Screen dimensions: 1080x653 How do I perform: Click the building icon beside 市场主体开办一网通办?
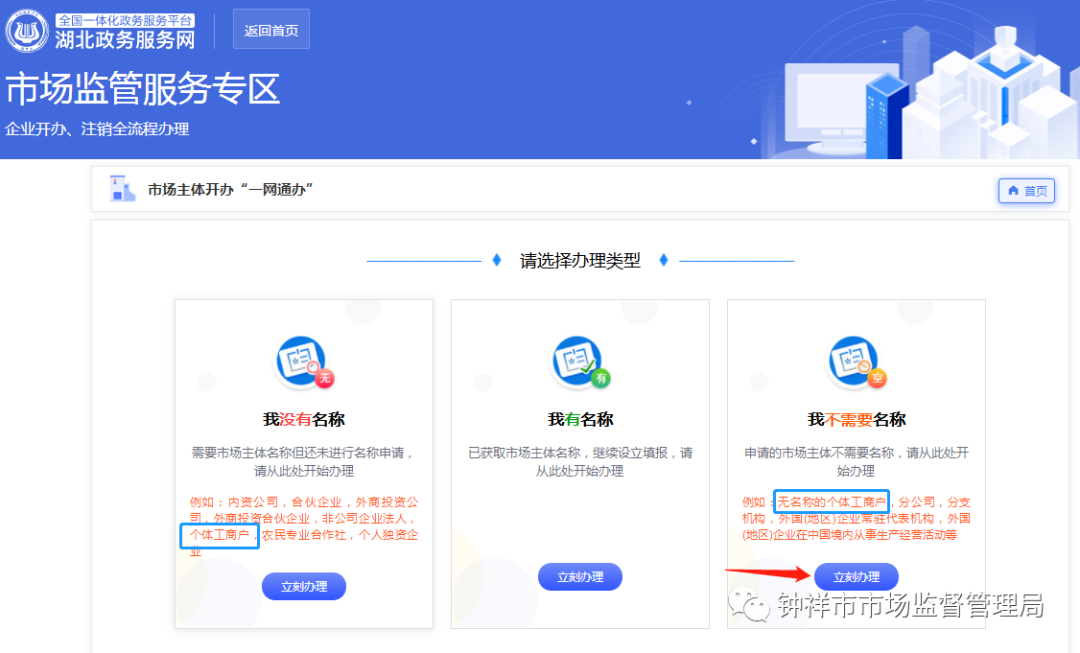(x=122, y=187)
